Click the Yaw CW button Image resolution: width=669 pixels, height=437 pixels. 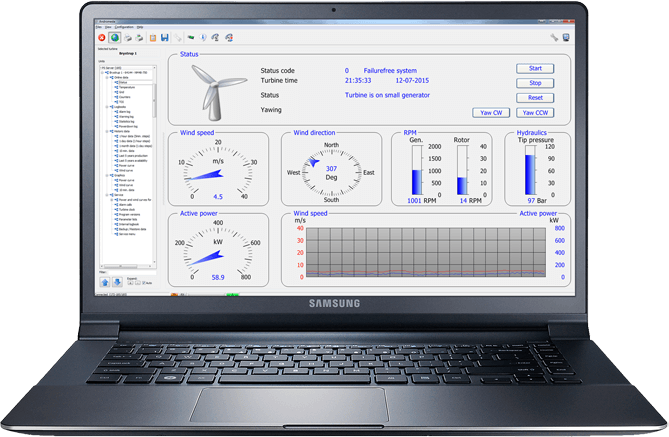tap(491, 113)
